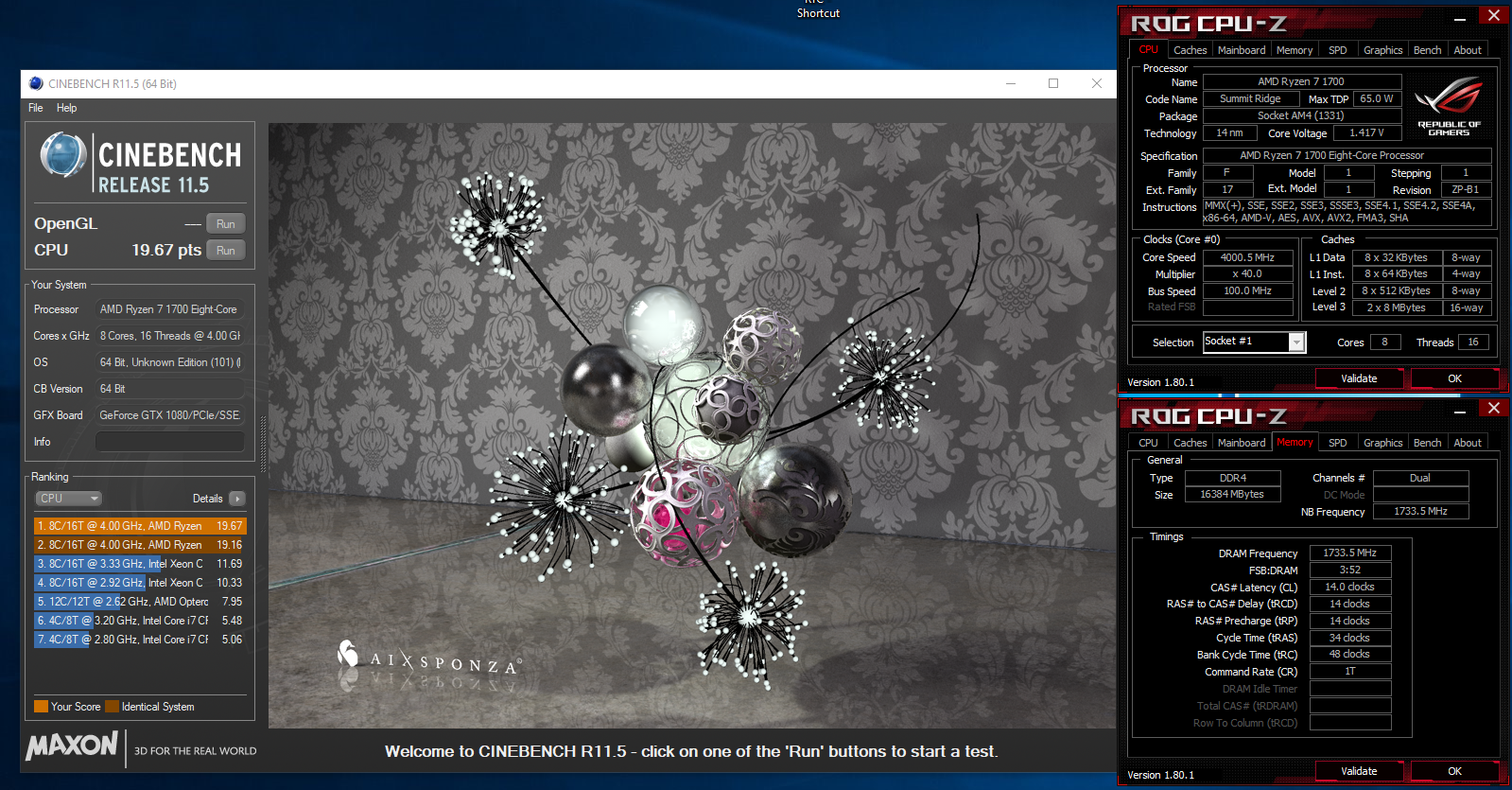Click OK in upper CPU-Z window
Viewport: 1512px width, 790px height.
(1454, 378)
